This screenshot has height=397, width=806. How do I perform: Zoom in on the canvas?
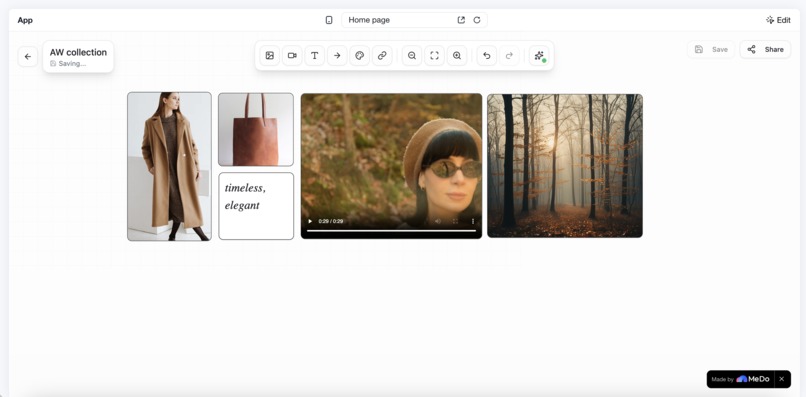pyautogui.click(x=457, y=56)
